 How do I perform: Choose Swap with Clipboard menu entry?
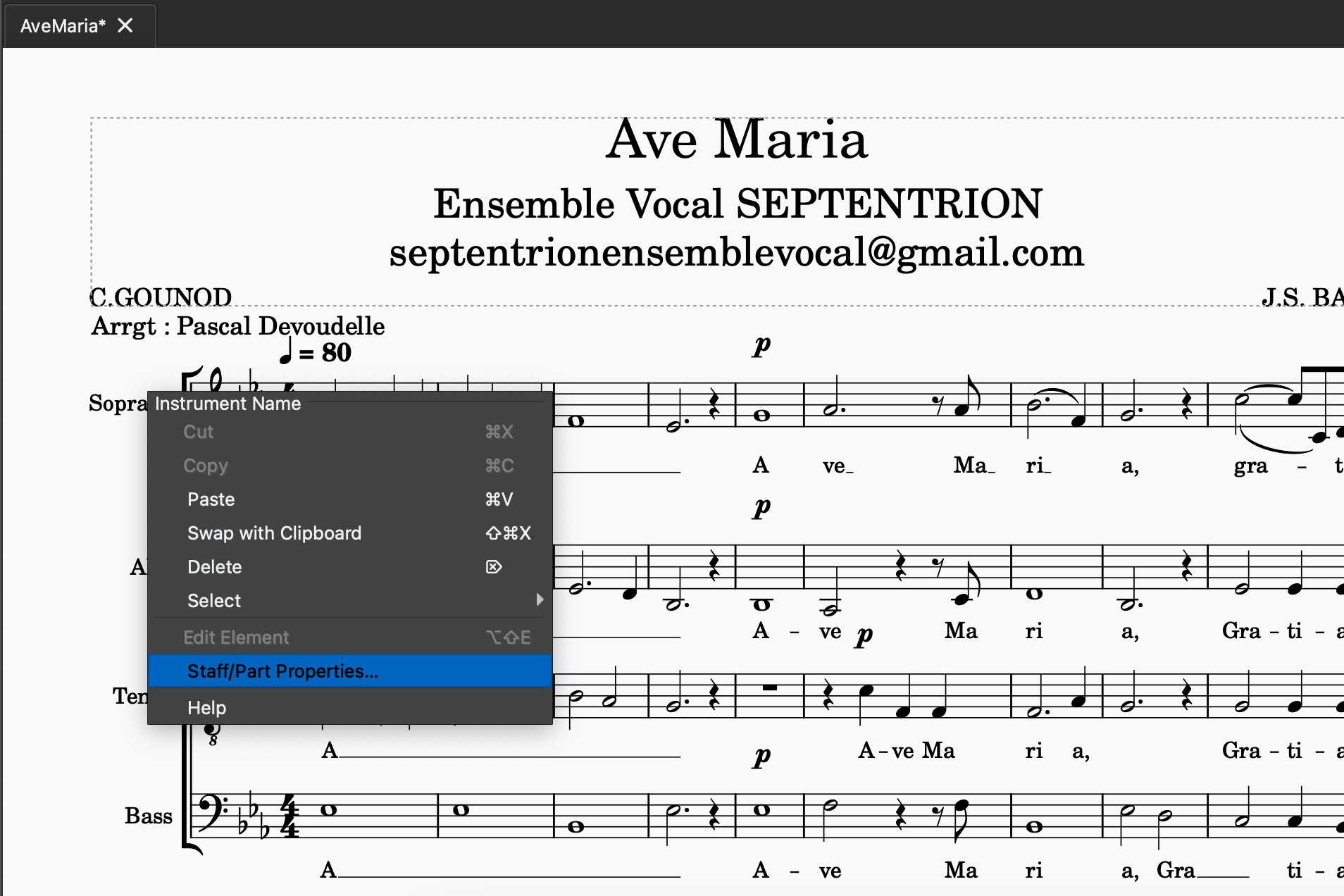click(x=350, y=533)
